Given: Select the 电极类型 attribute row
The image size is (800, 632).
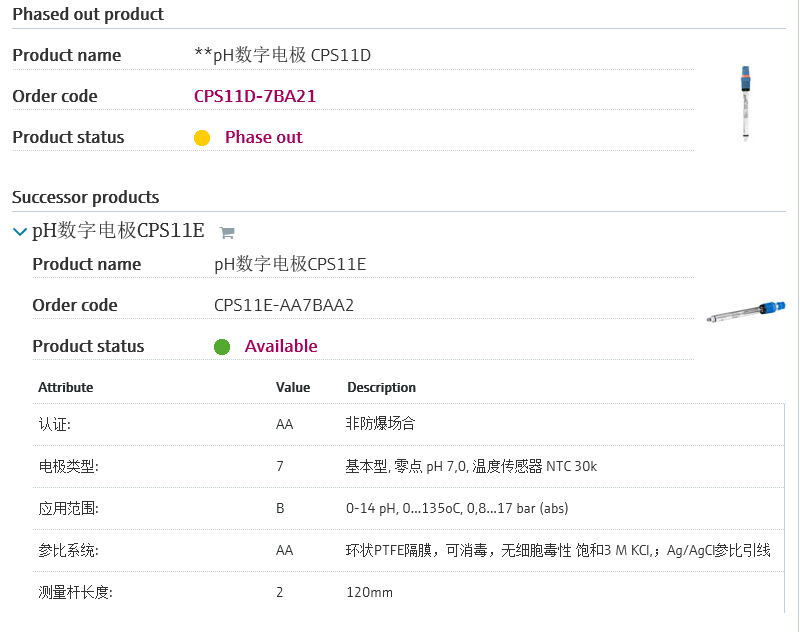Looking at the screenshot, I should point(408,466).
